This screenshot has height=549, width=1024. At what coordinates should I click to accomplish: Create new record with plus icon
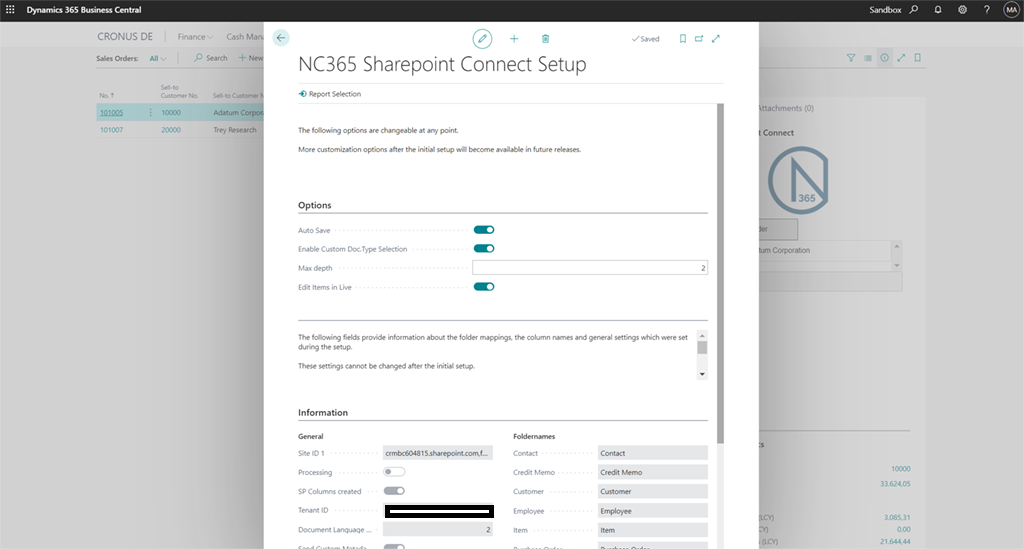514,39
